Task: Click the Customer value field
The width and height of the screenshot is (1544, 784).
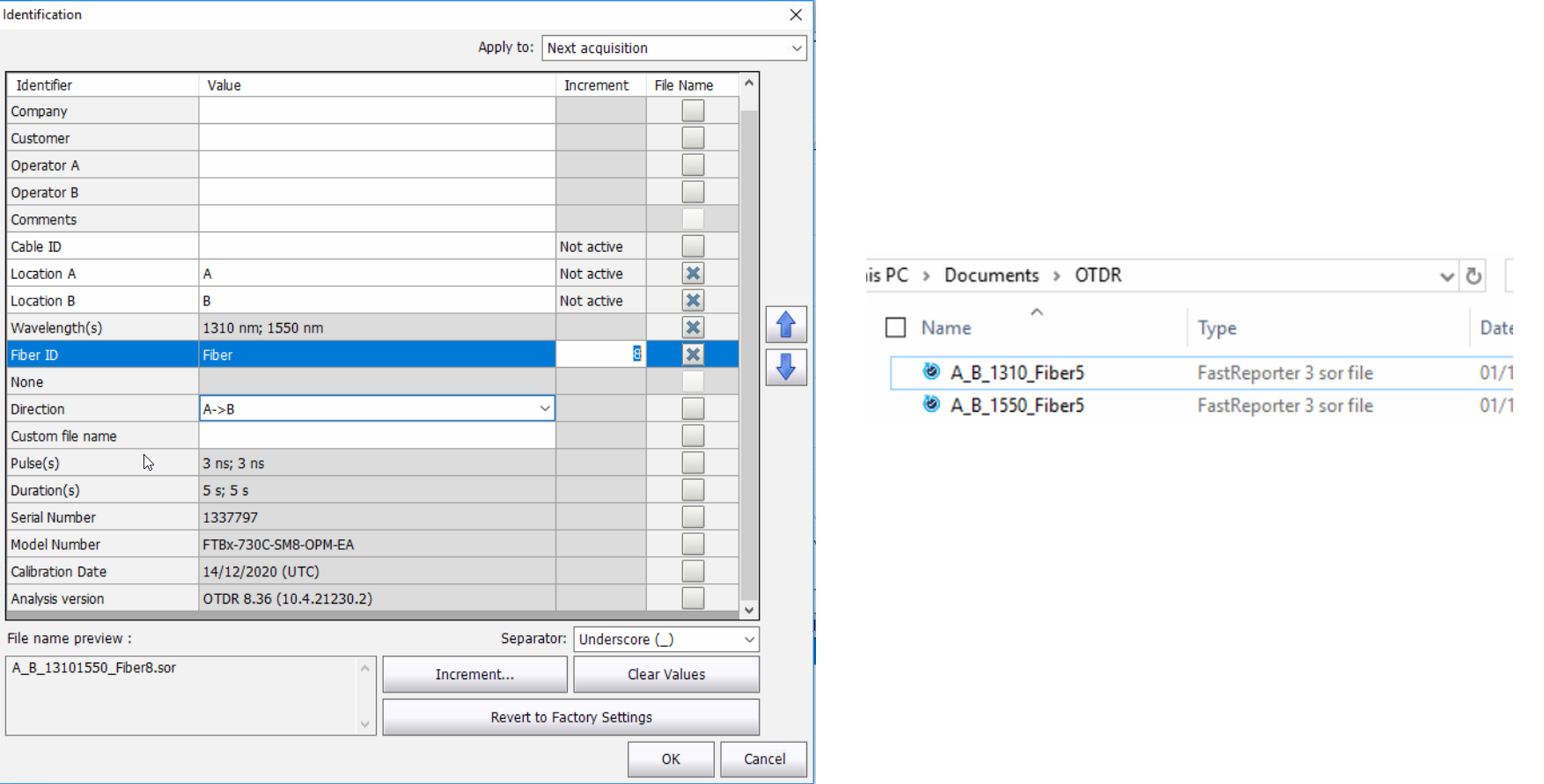Action: point(377,138)
